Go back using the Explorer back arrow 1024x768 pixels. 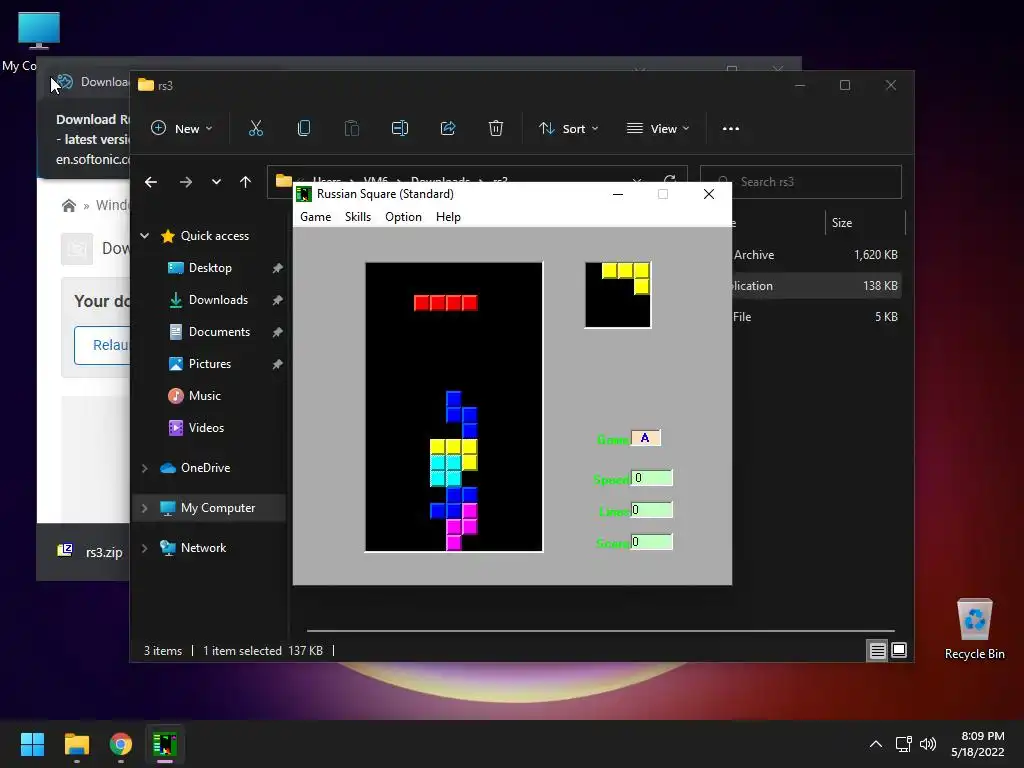pyautogui.click(x=151, y=182)
